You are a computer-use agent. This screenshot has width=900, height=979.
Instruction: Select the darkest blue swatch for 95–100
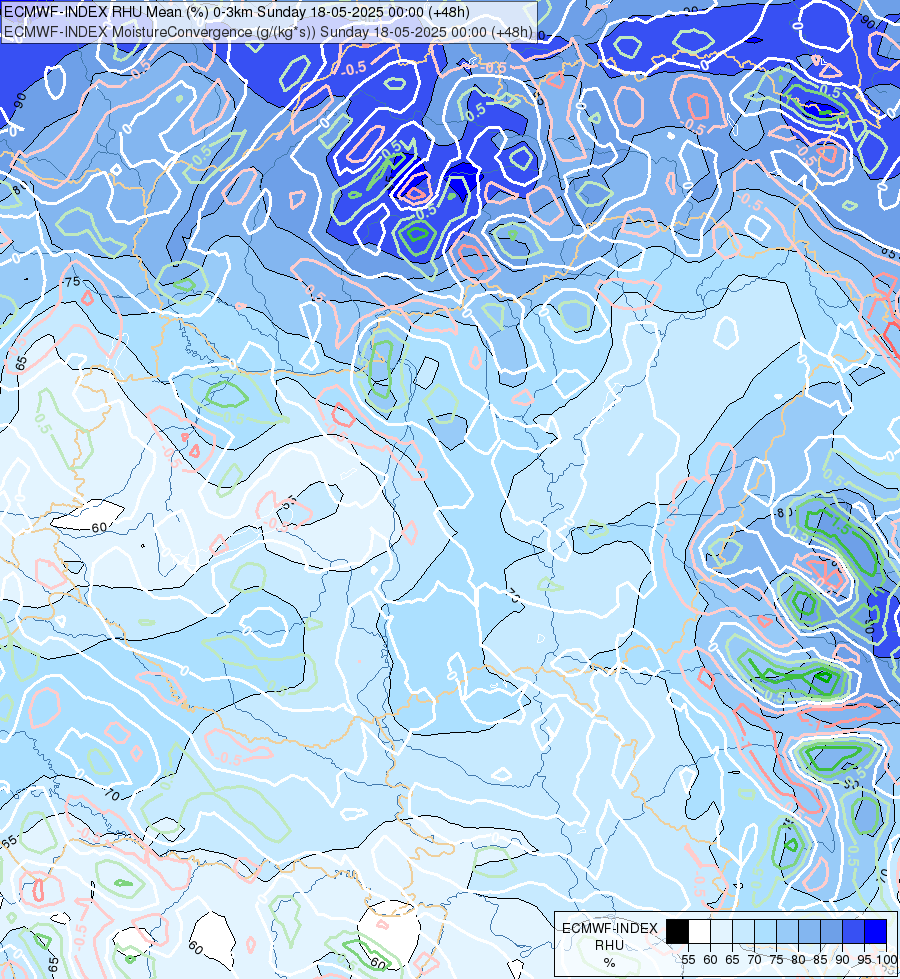(876, 931)
